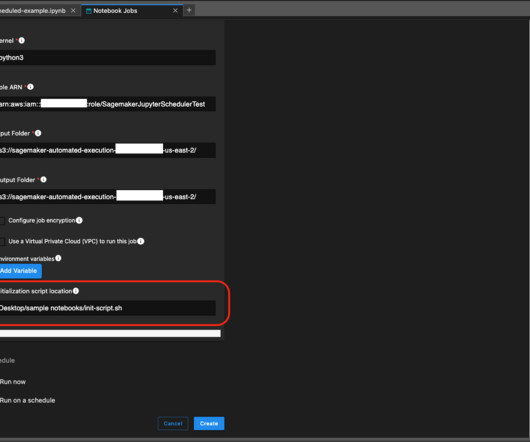The height and width of the screenshot is (442, 530).
Task: Click the Add Variable button
Action: tap(20, 271)
